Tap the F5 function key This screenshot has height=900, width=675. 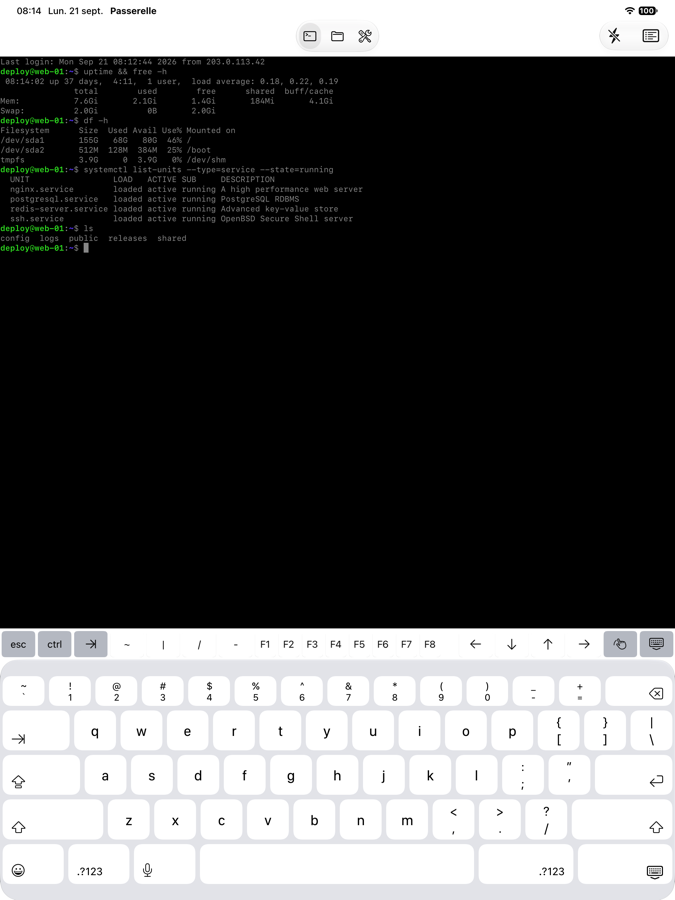tap(359, 644)
